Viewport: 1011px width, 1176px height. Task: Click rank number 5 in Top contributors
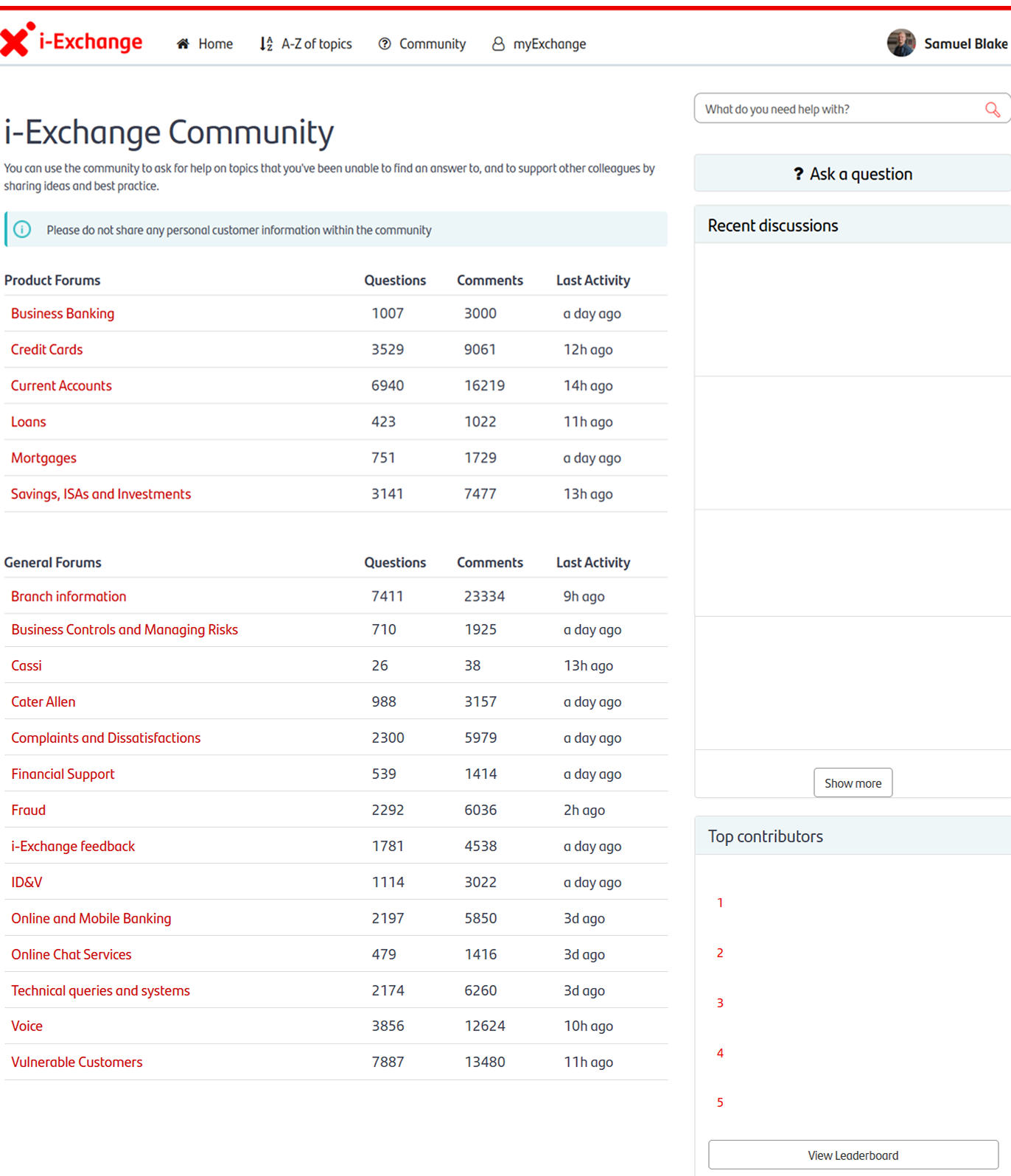pos(720,1103)
